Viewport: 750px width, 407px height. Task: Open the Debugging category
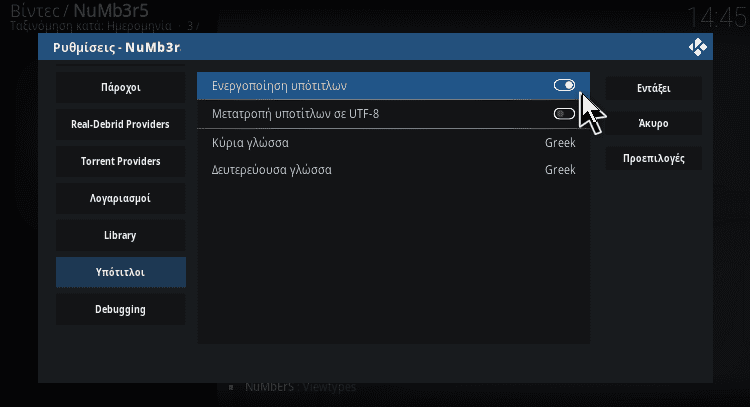click(x=121, y=309)
